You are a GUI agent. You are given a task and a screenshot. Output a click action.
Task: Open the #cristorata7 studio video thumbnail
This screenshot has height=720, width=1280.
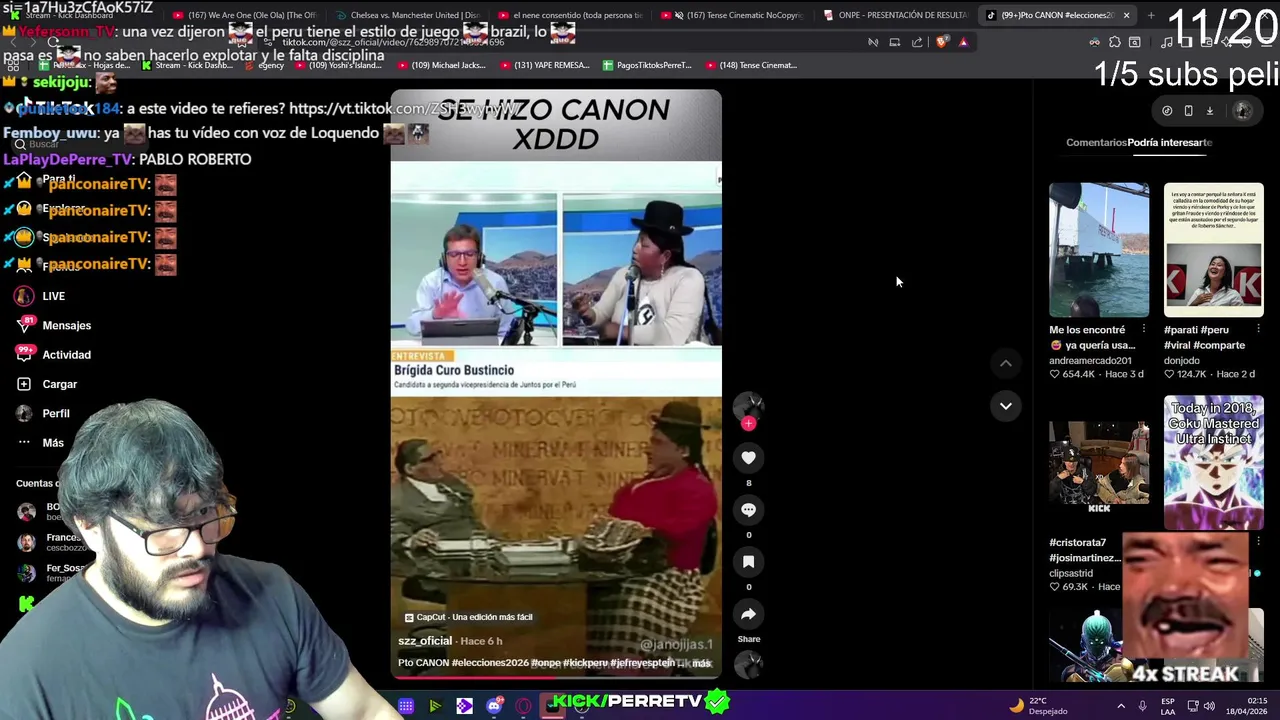(1099, 462)
